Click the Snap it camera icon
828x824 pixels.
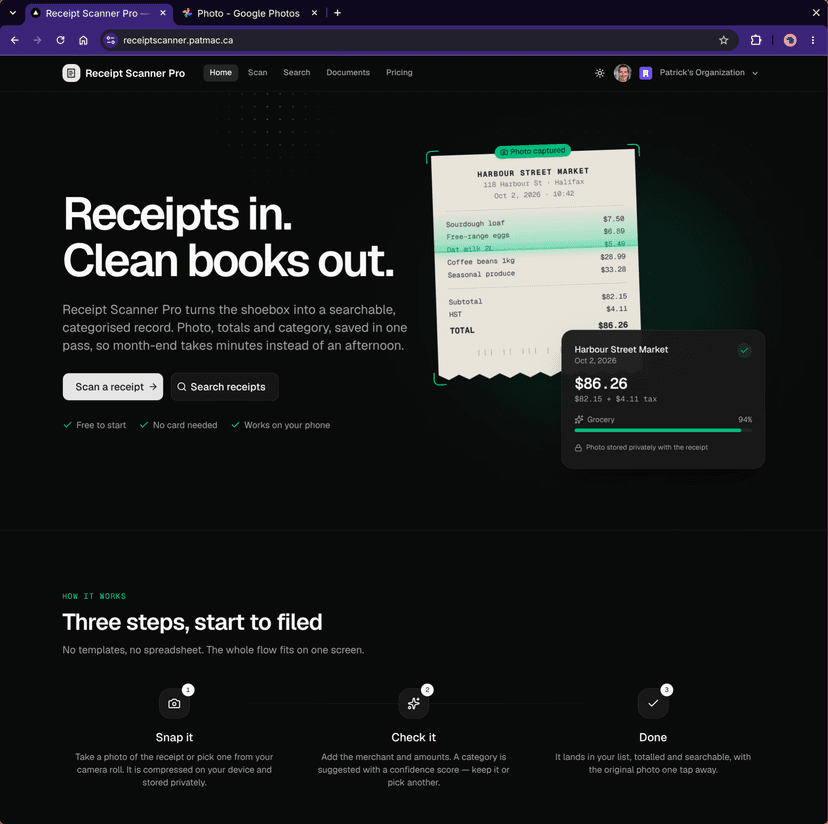tap(174, 703)
